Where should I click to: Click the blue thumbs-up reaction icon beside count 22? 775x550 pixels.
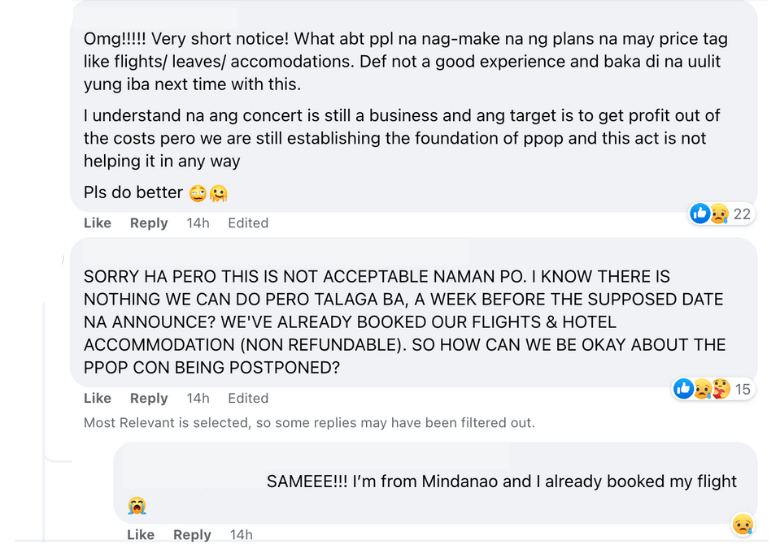tap(700, 213)
